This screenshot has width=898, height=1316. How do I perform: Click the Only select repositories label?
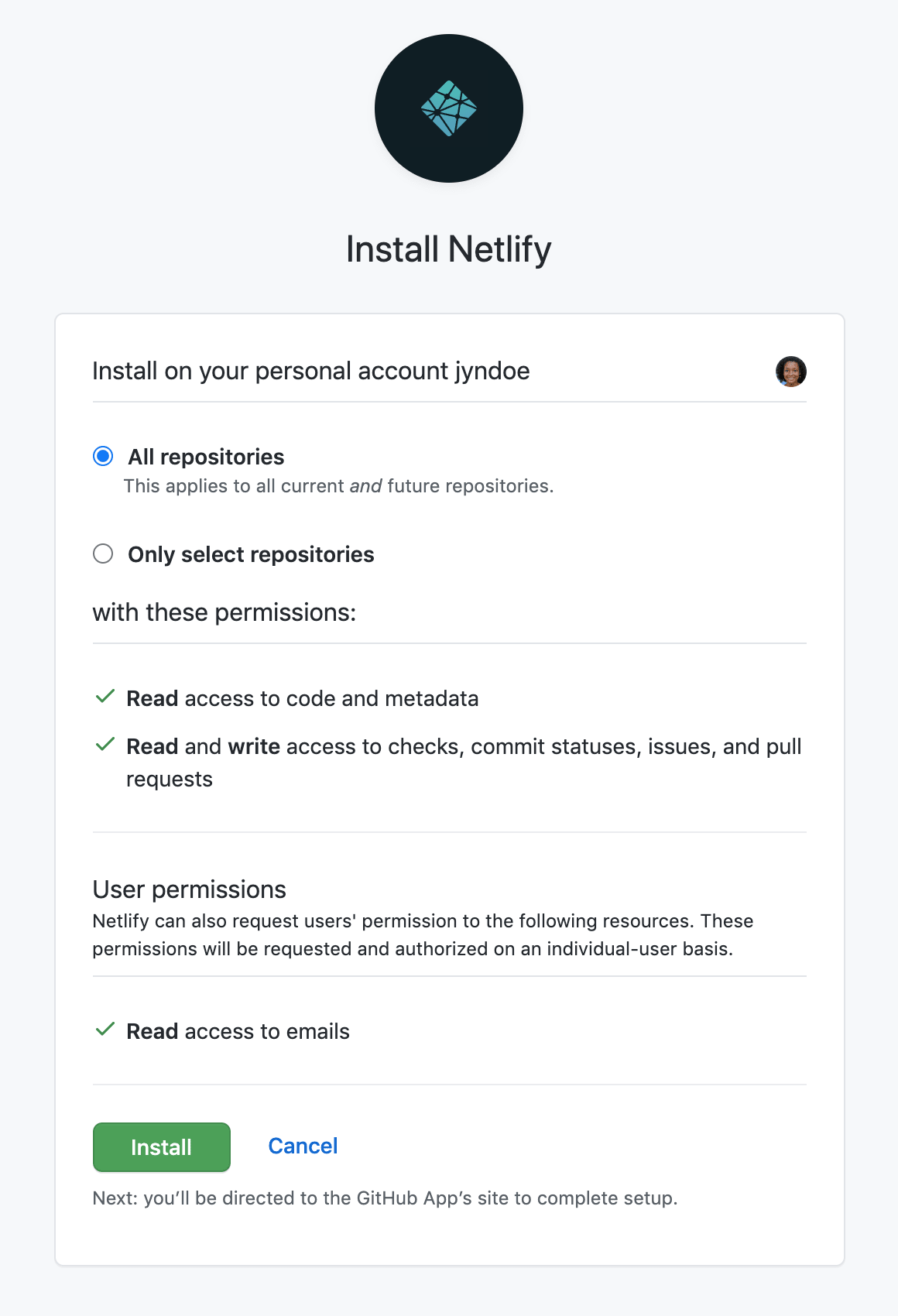pyautogui.click(x=251, y=554)
